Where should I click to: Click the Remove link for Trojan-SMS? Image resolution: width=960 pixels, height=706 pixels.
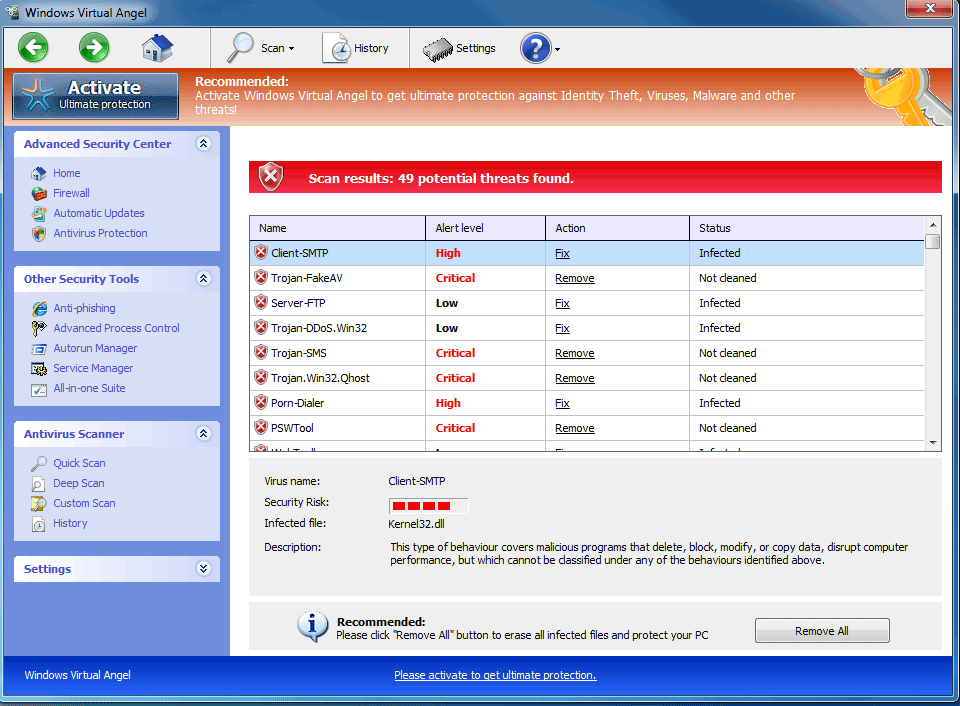575,353
